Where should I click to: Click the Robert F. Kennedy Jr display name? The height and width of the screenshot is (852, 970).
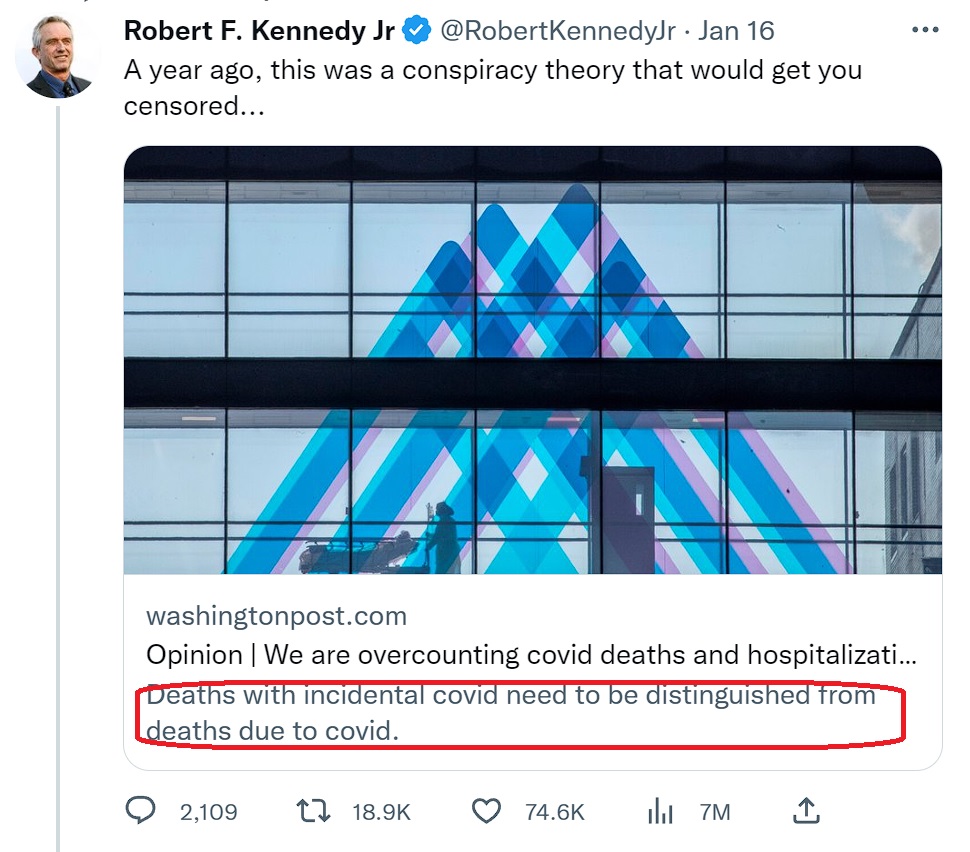pyautogui.click(x=258, y=31)
